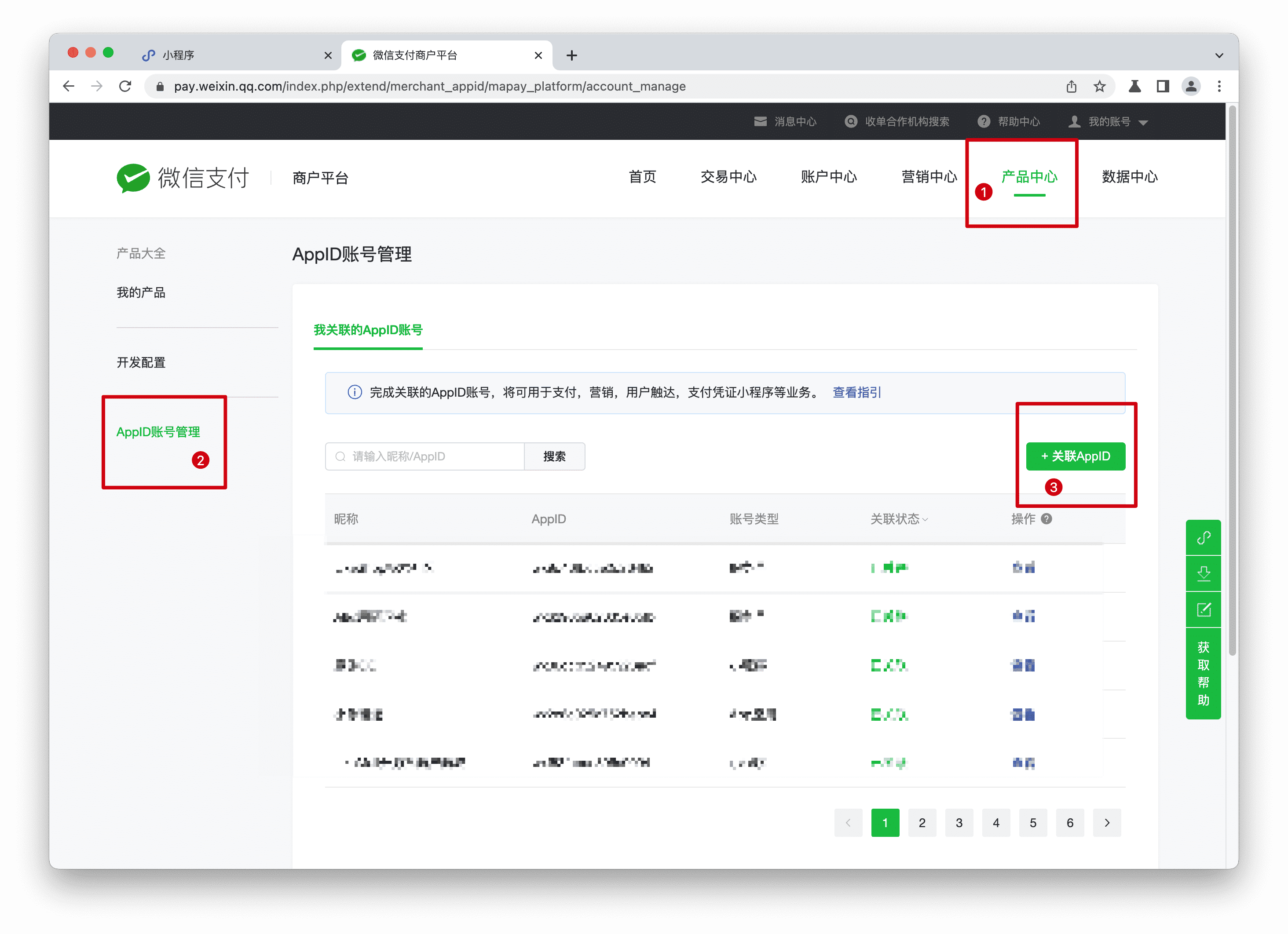
Task: Switch to the 我关联的AppID账号 tab
Action: [367, 330]
